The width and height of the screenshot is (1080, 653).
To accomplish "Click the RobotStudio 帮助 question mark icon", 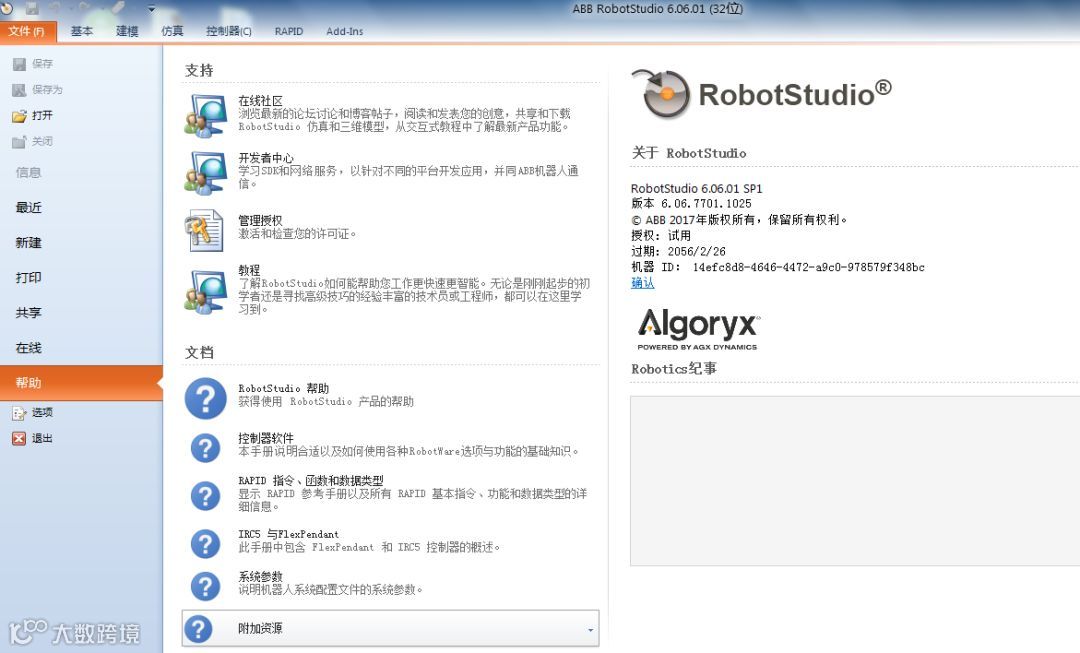I will [205, 398].
